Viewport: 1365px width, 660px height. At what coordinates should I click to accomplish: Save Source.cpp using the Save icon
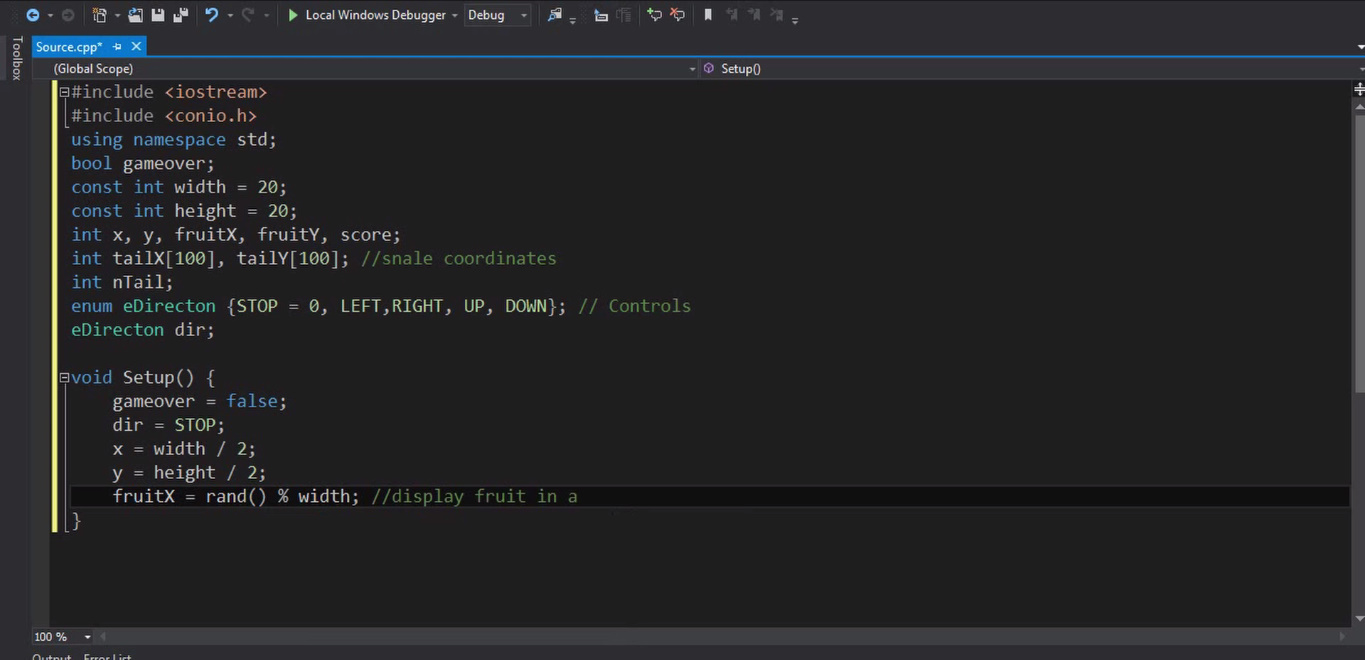[158, 14]
